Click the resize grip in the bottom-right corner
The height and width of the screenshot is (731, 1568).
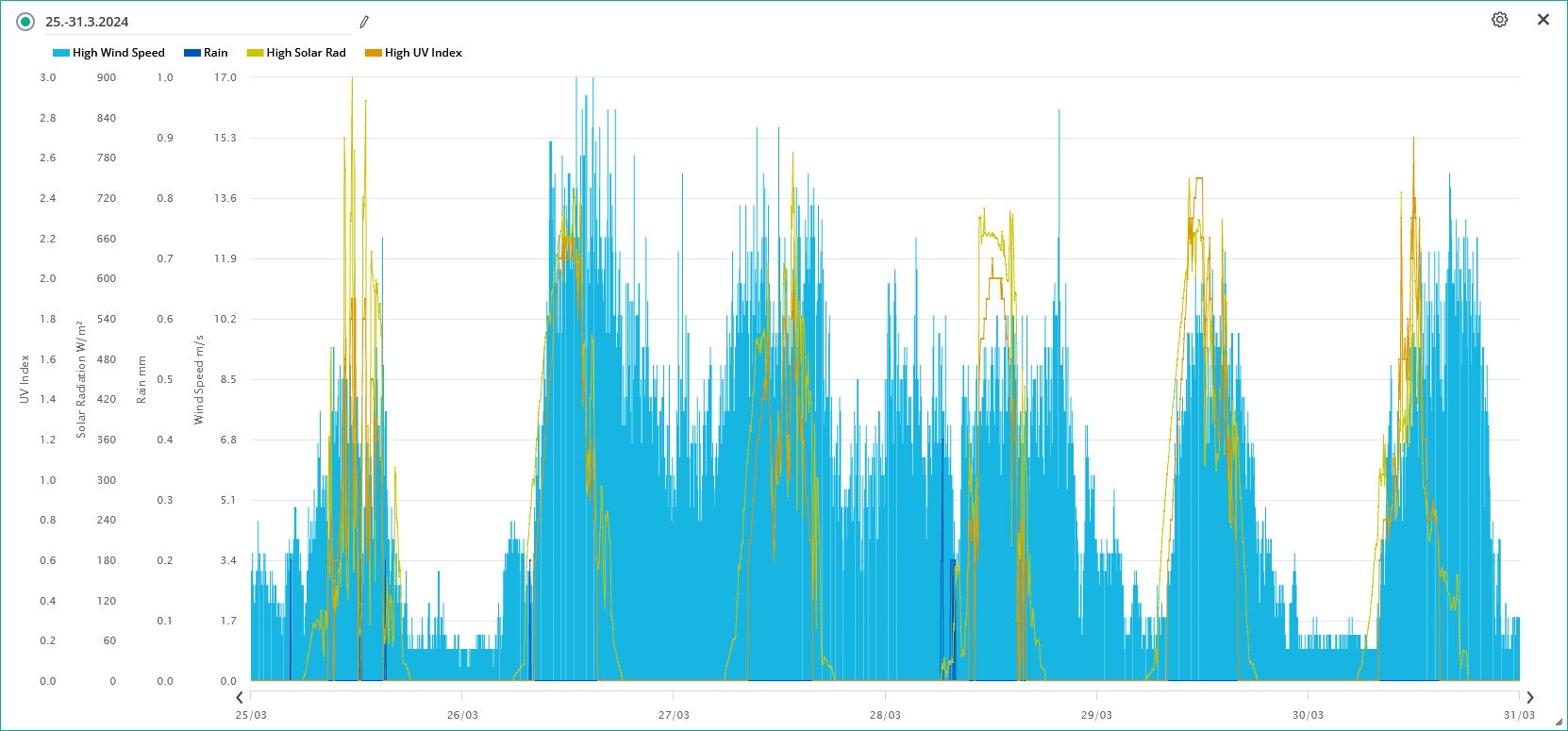click(x=1559, y=722)
